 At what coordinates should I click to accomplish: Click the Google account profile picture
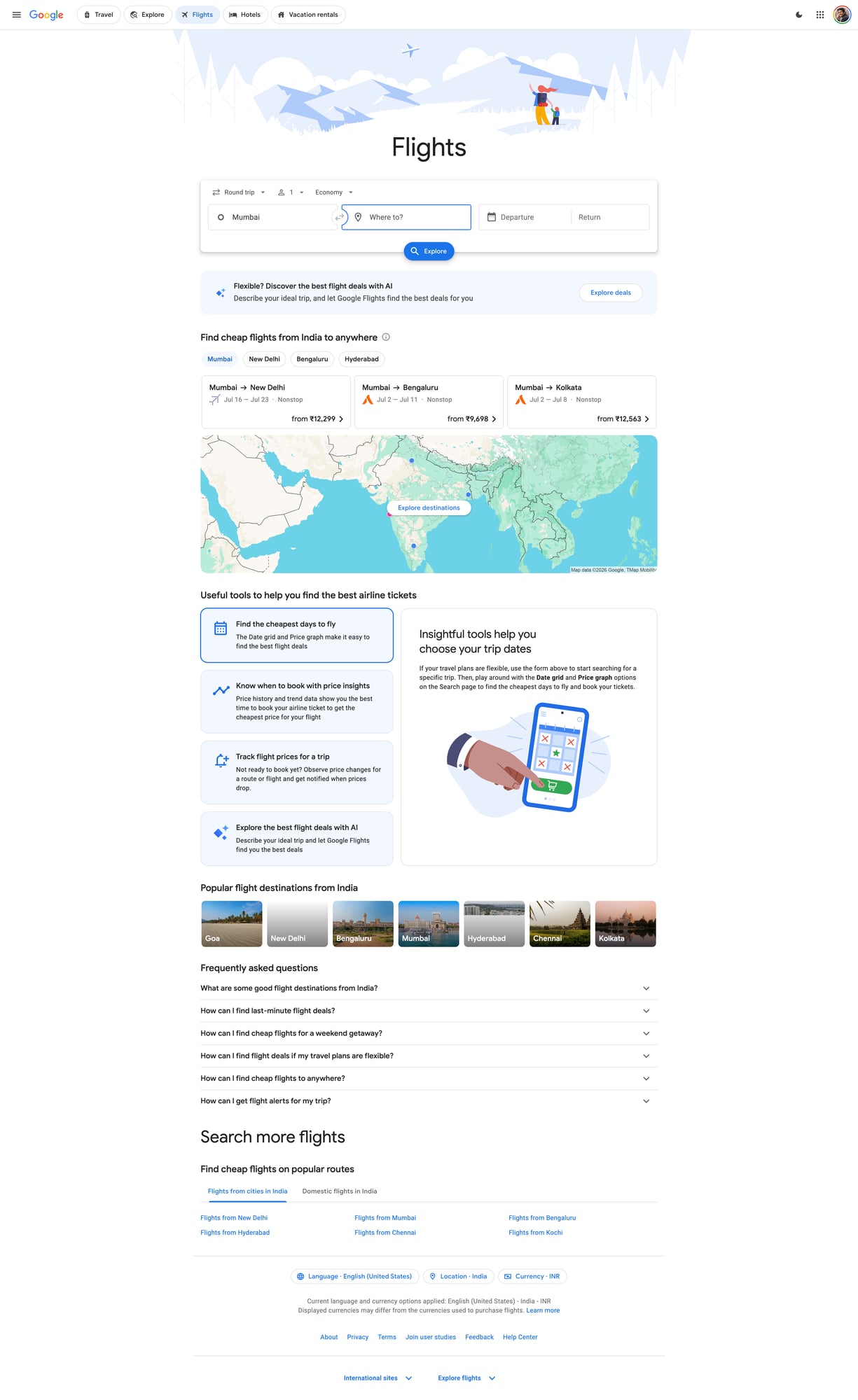(x=841, y=15)
